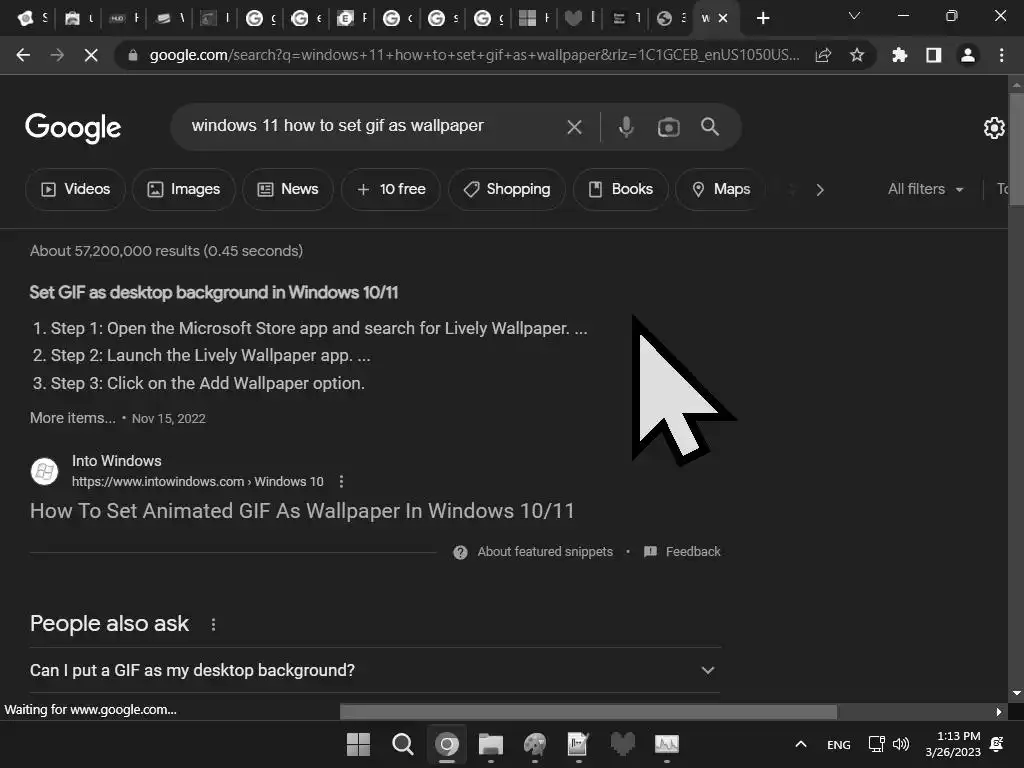The width and height of the screenshot is (1024, 768).
Task: Click the horizontal scrollbar at page bottom
Action: tap(588, 711)
